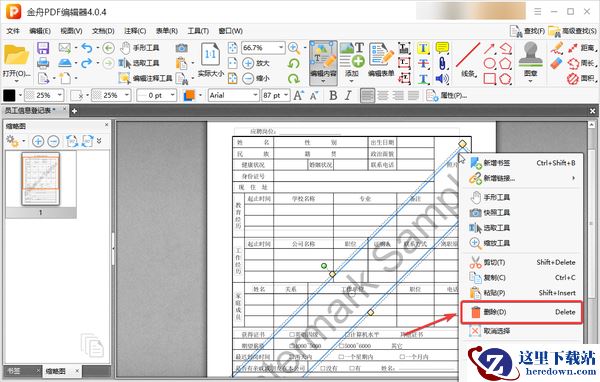600x382 pixels.
Task: Select the 距离 distance measure tool
Action: click(x=582, y=48)
